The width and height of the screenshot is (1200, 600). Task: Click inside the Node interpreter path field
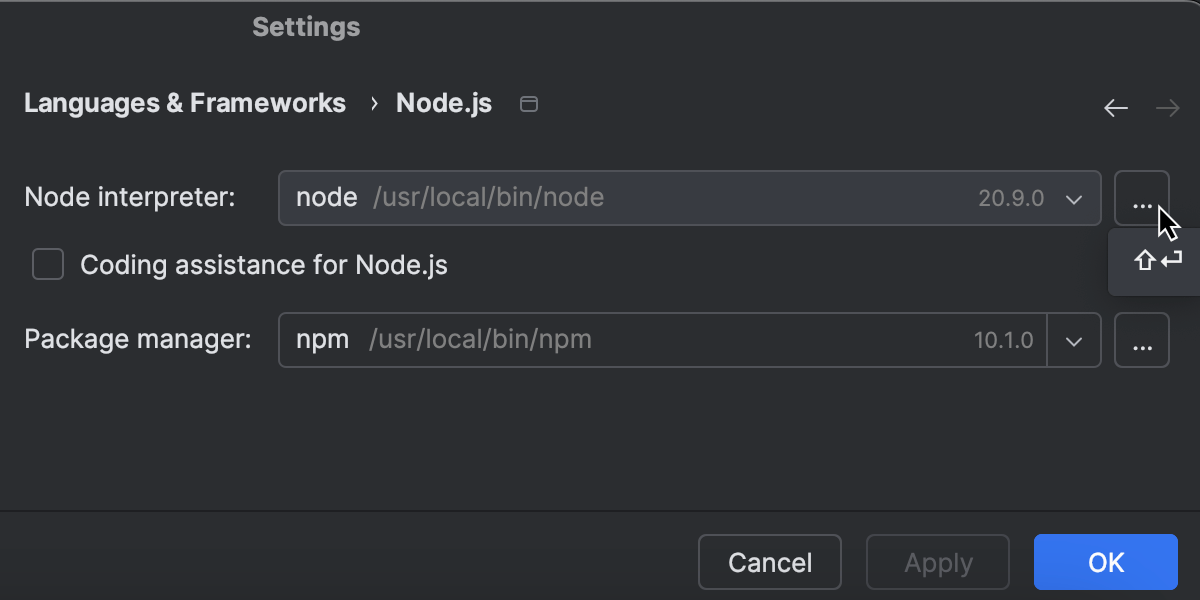point(600,198)
